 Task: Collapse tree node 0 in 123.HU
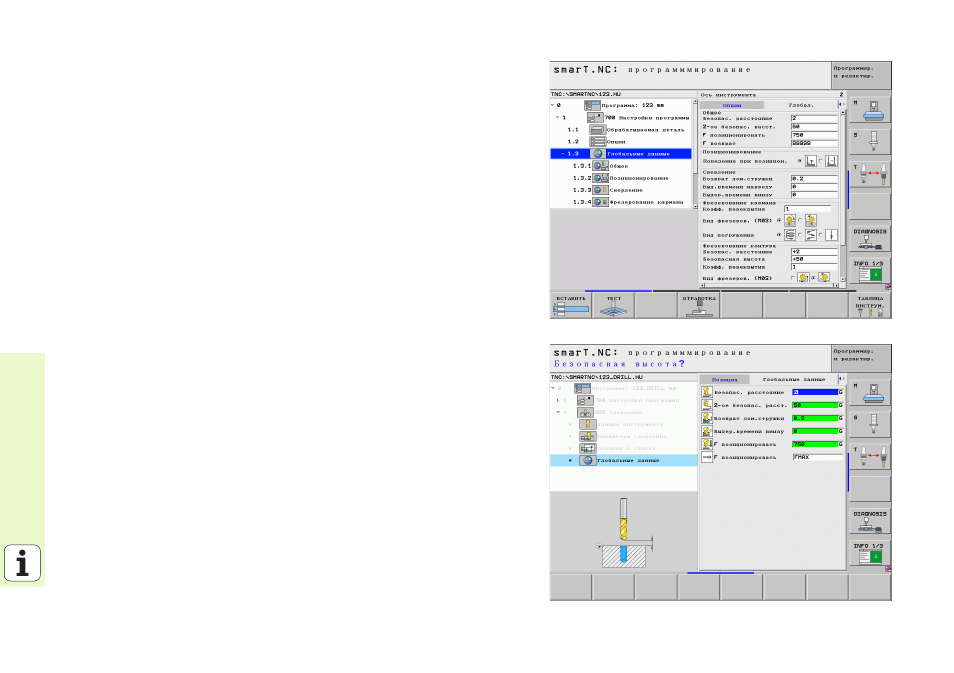click(x=553, y=105)
